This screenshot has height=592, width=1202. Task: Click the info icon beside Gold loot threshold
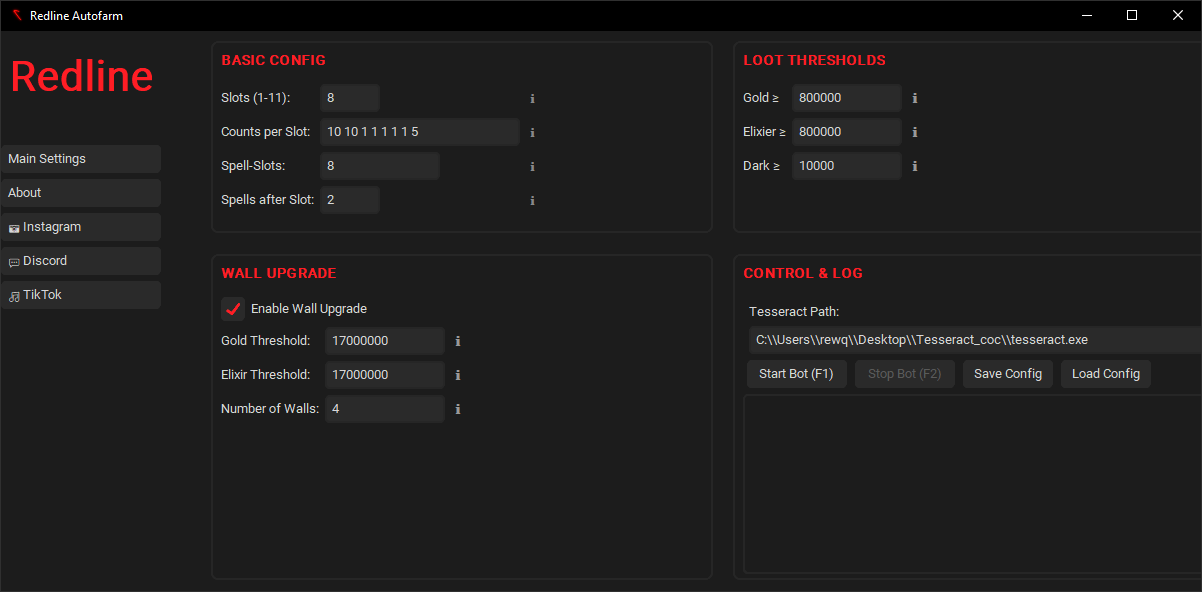915,98
